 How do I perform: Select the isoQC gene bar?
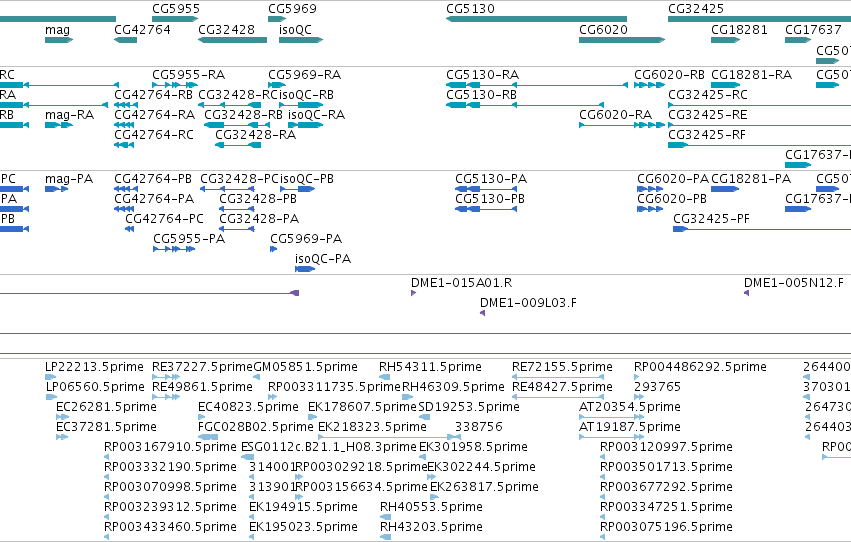click(301, 40)
